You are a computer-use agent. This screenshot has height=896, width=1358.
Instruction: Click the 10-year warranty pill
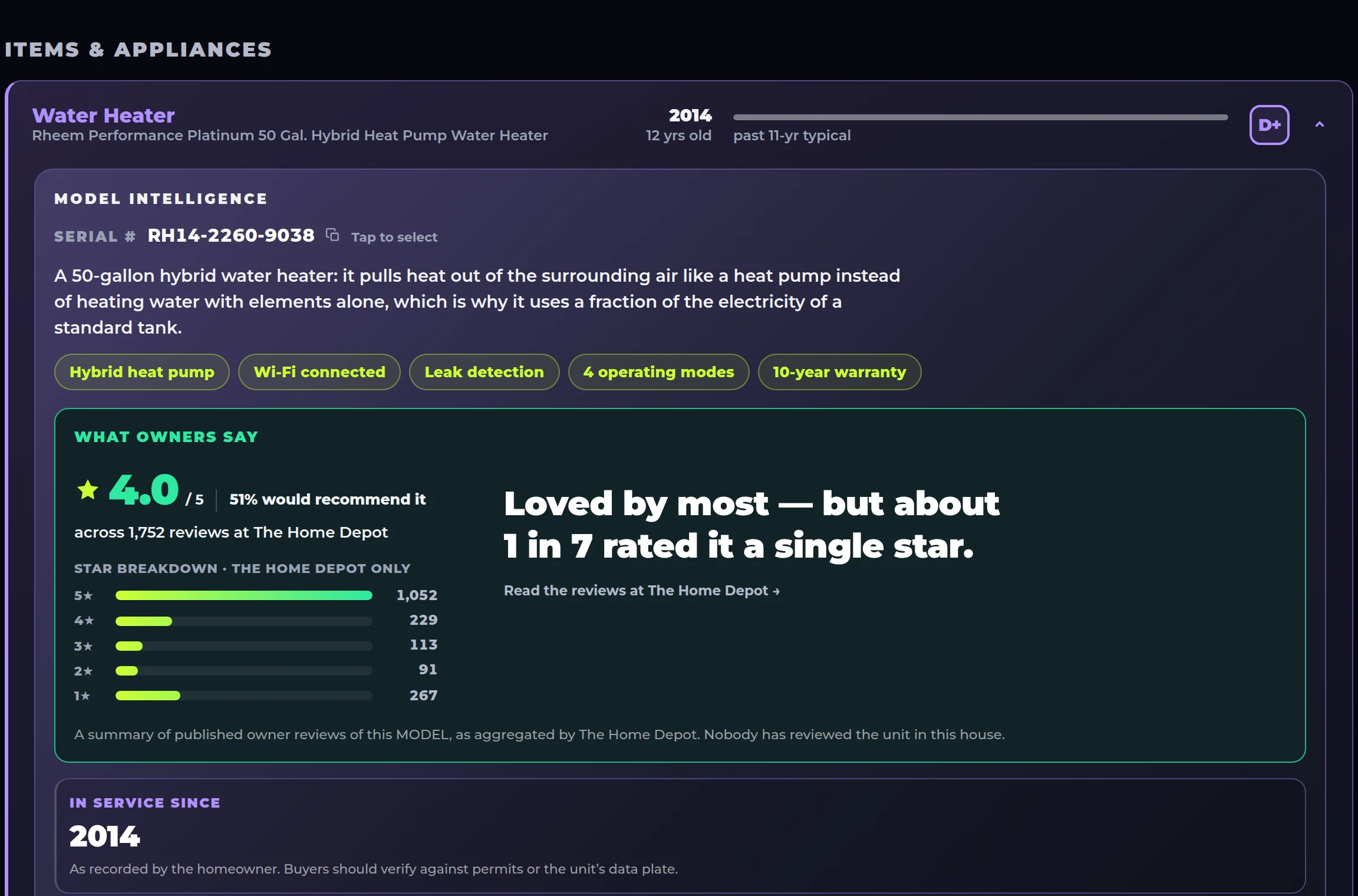click(x=839, y=372)
